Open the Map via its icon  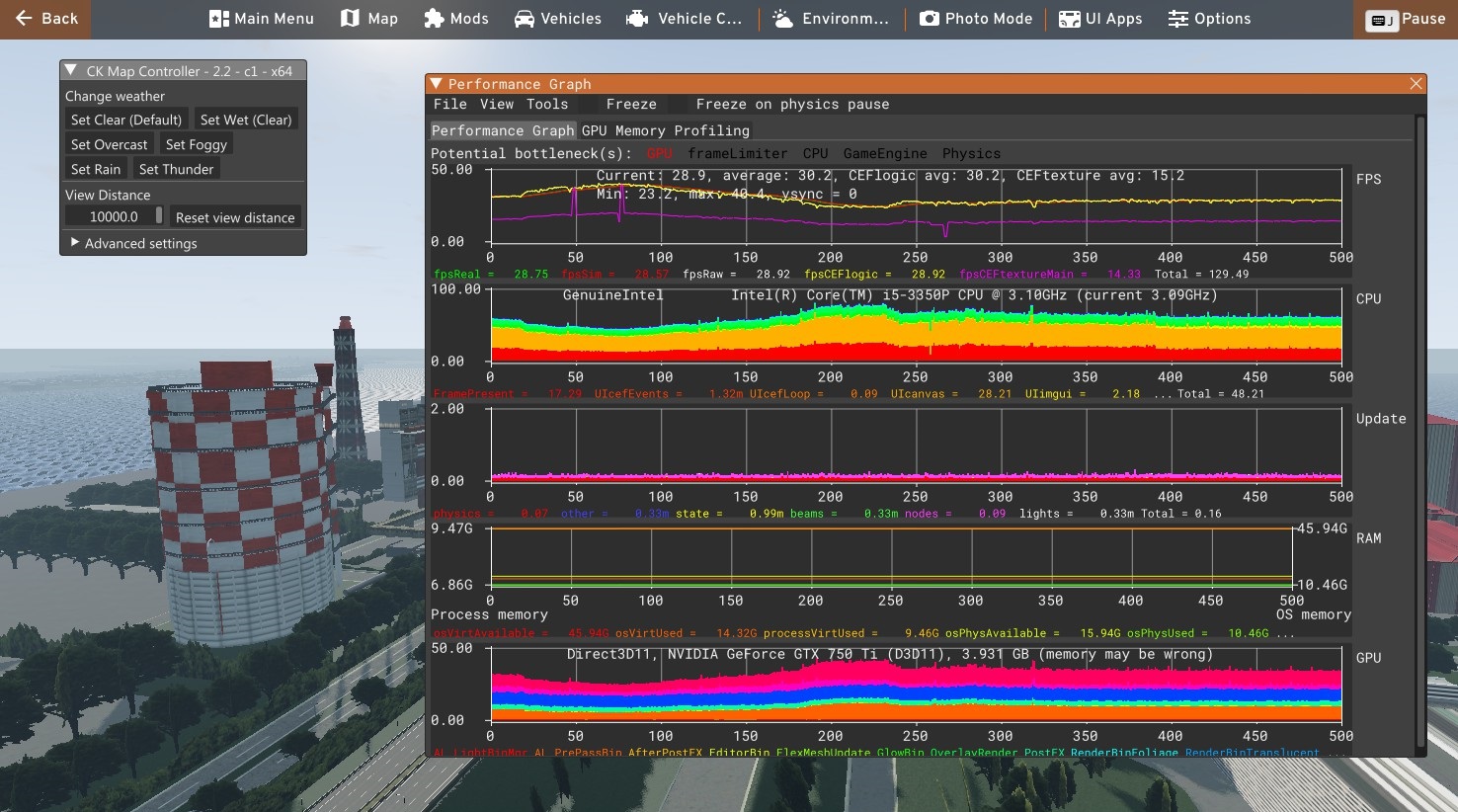coord(350,19)
